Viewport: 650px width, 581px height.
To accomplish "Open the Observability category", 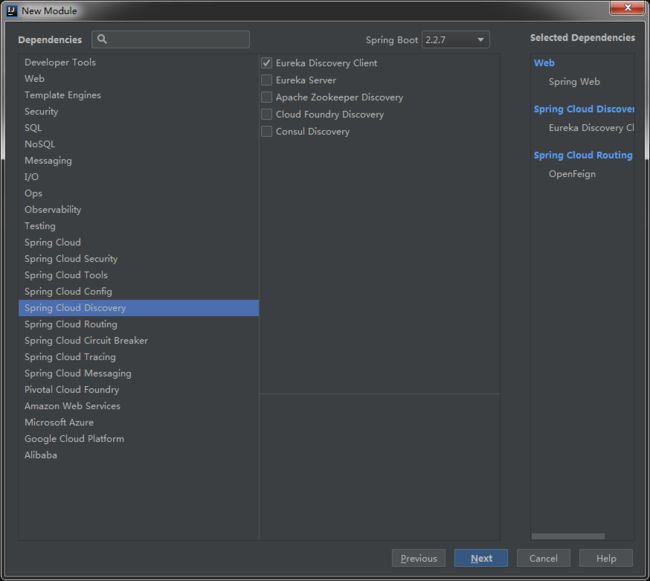I will click(x=138, y=210).
